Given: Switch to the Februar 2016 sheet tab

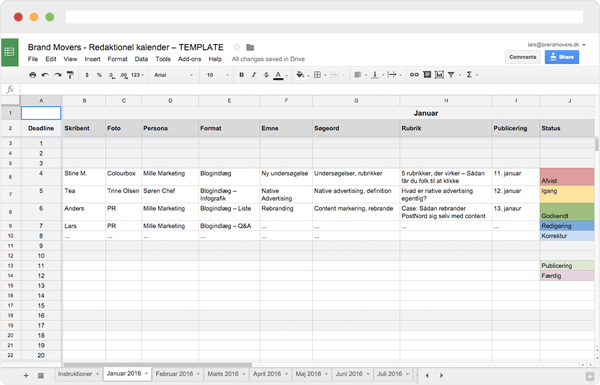Looking at the screenshot, I should (x=174, y=374).
